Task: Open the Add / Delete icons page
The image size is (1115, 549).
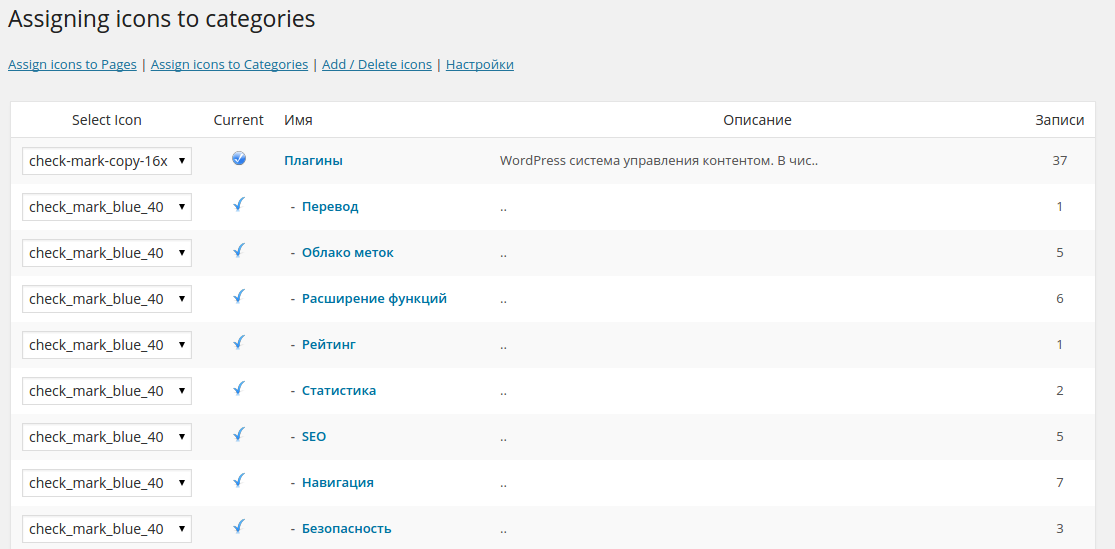Action: 377,65
